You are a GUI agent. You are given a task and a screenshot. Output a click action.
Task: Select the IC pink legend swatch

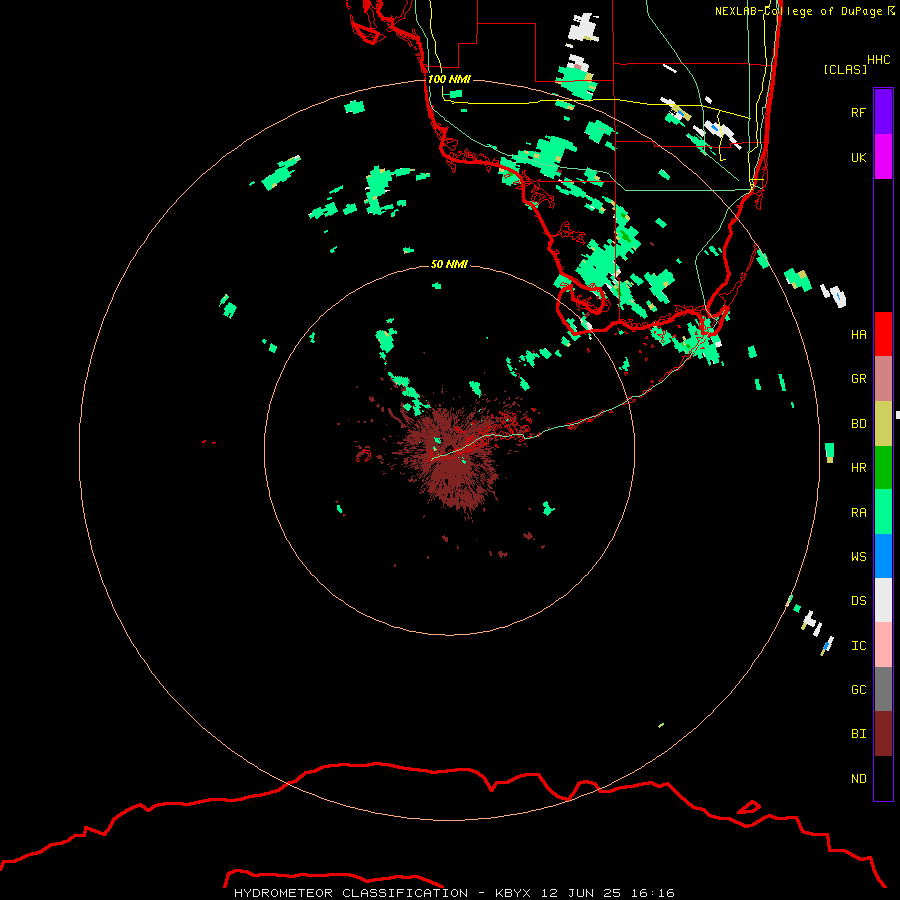point(883,645)
